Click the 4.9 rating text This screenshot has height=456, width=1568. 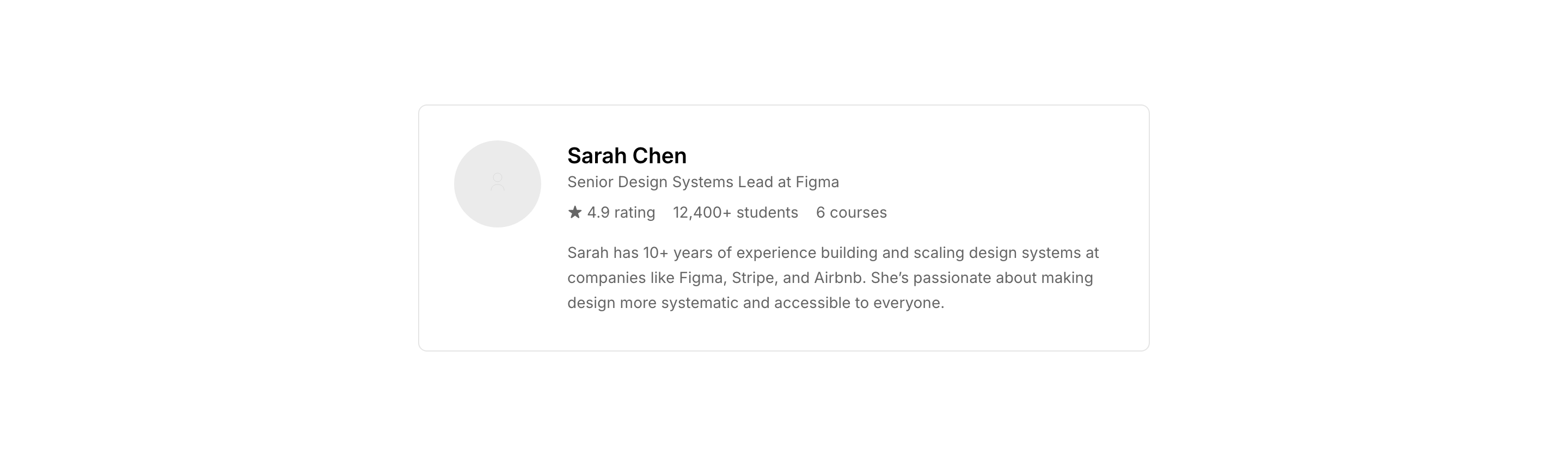tap(621, 212)
